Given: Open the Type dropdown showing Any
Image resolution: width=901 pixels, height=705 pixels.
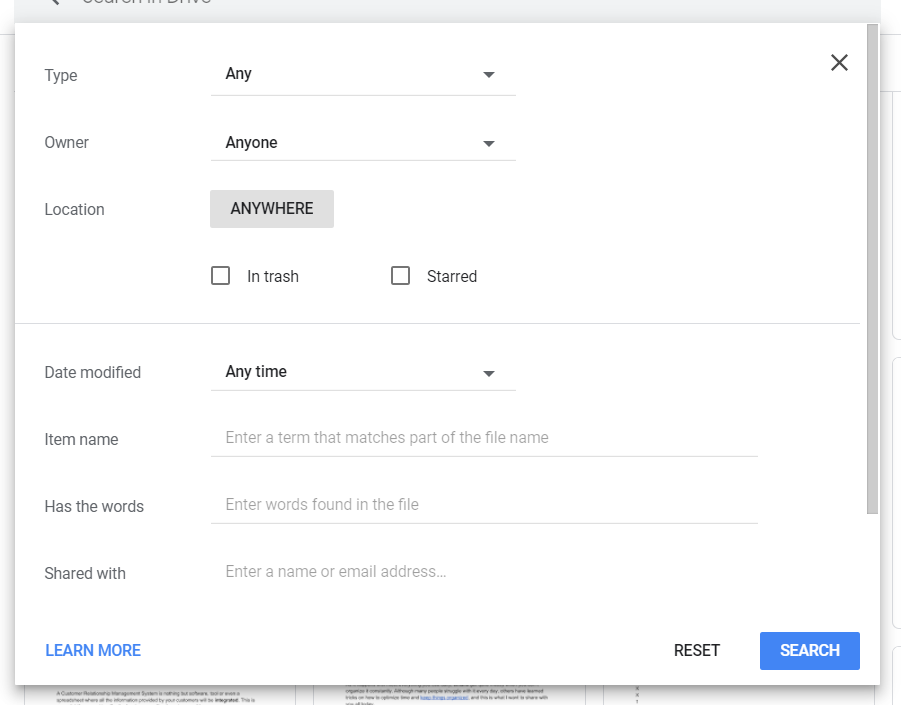Looking at the screenshot, I should pos(363,74).
